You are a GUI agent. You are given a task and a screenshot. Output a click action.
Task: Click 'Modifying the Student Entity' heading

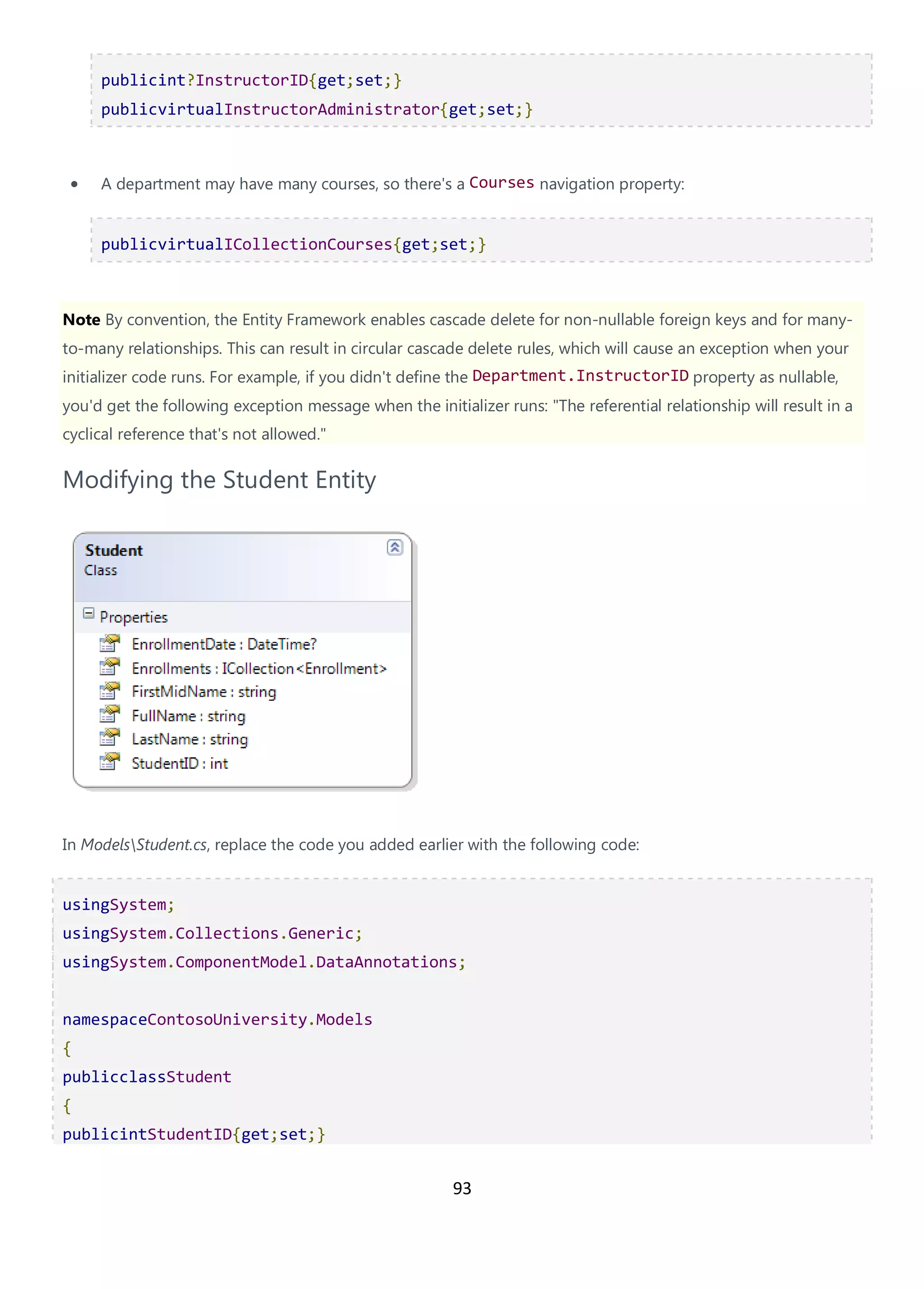click(219, 480)
